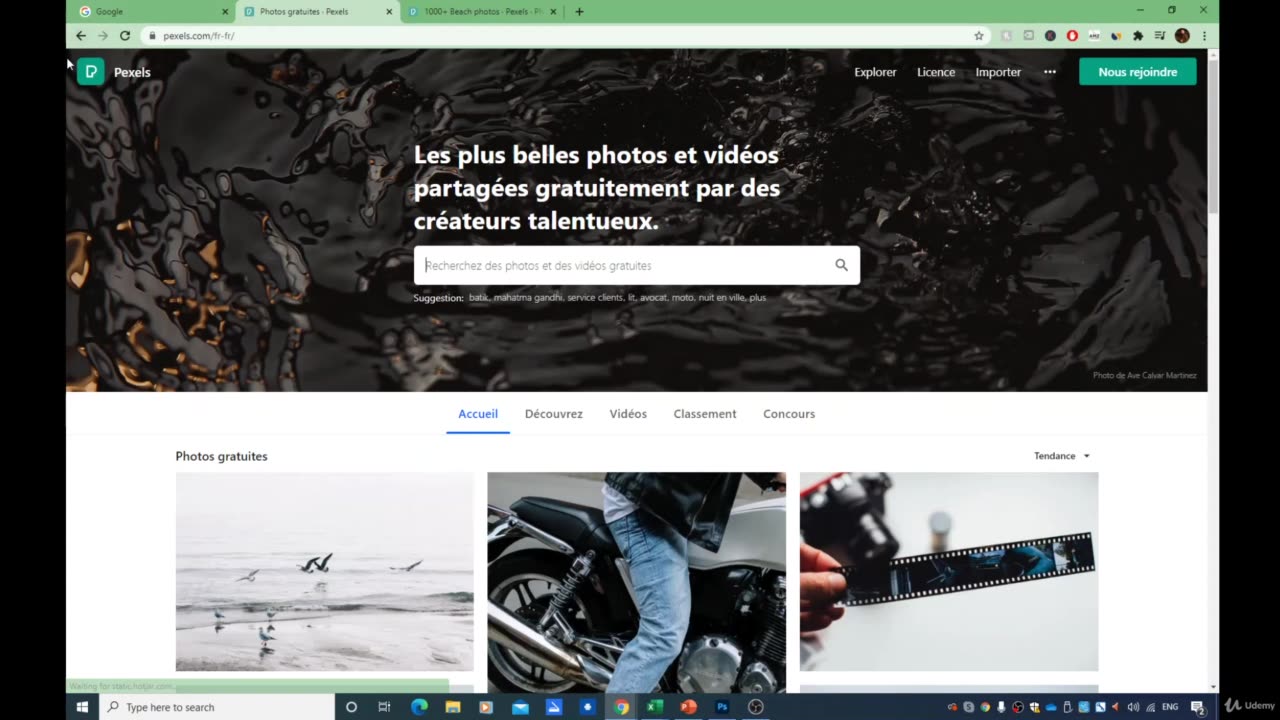Open File Explorer from taskbar
1280x720 pixels.
click(x=453, y=707)
